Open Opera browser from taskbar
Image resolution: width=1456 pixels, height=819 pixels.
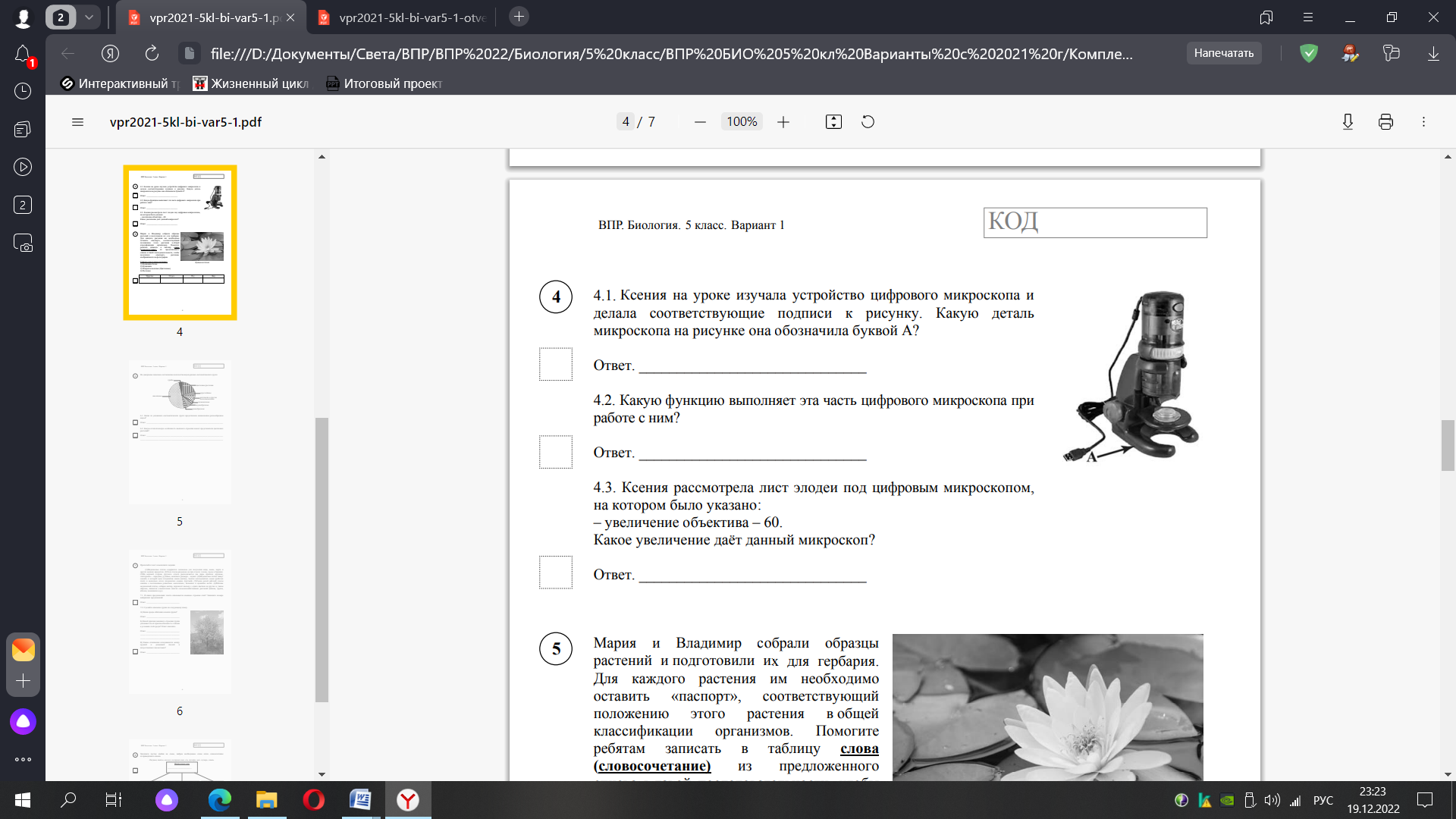pos(313,800)
